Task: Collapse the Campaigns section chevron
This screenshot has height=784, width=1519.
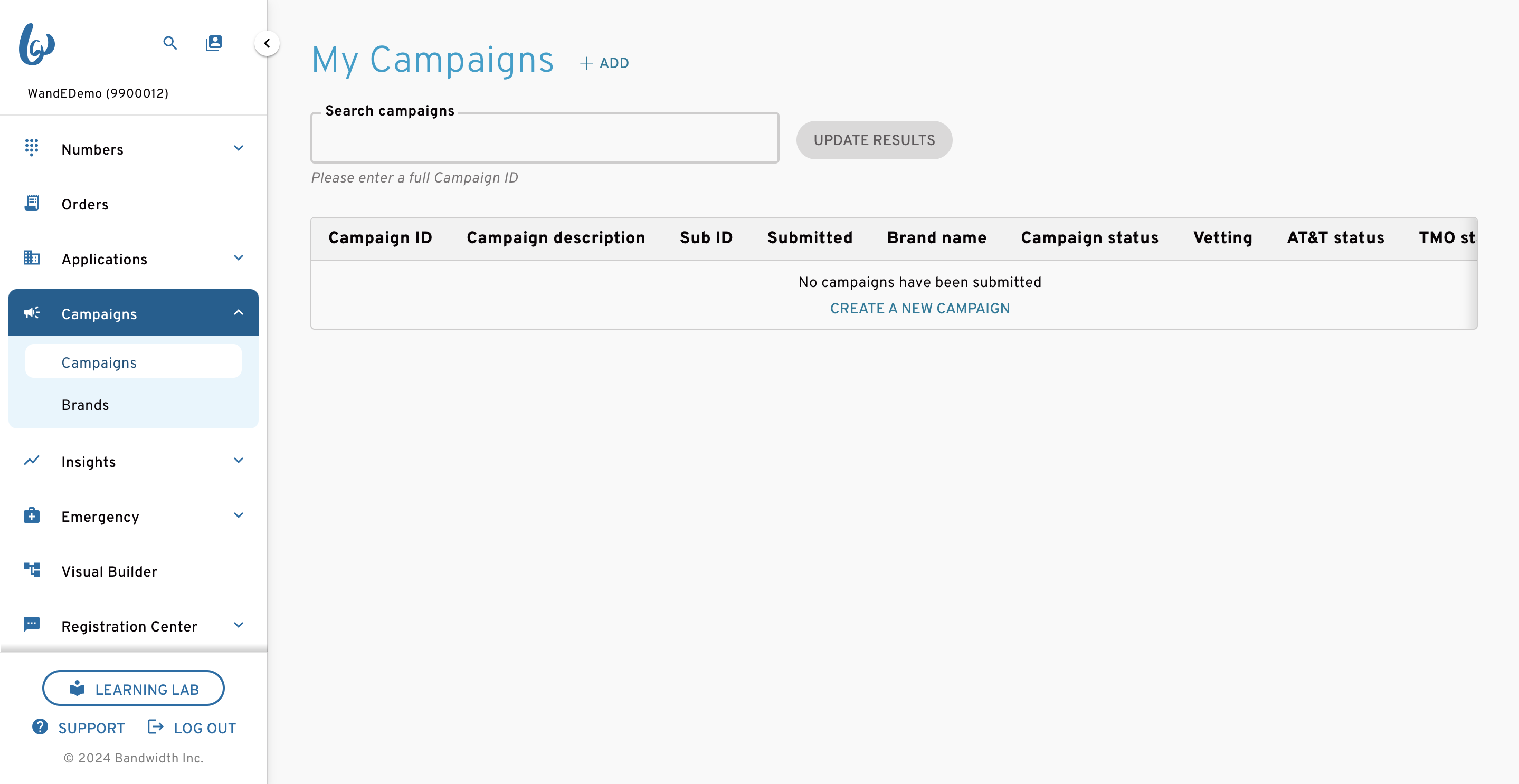Action: coord(238,312)
